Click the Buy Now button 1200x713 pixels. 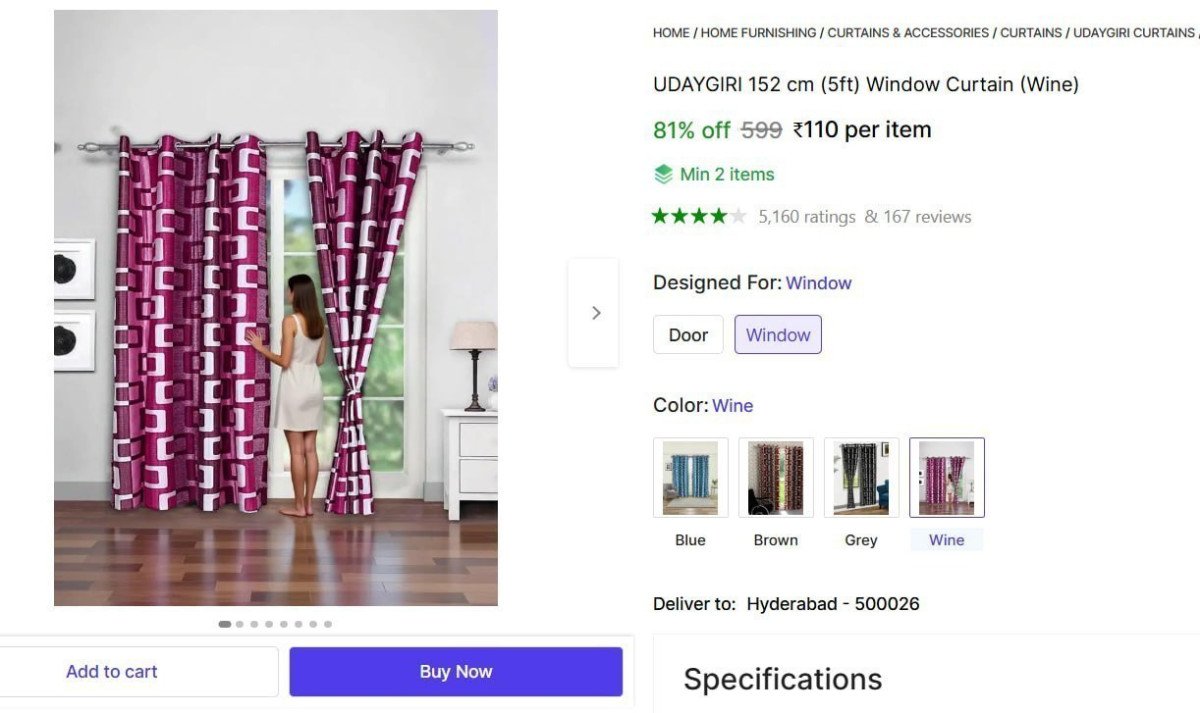point(455,671)
